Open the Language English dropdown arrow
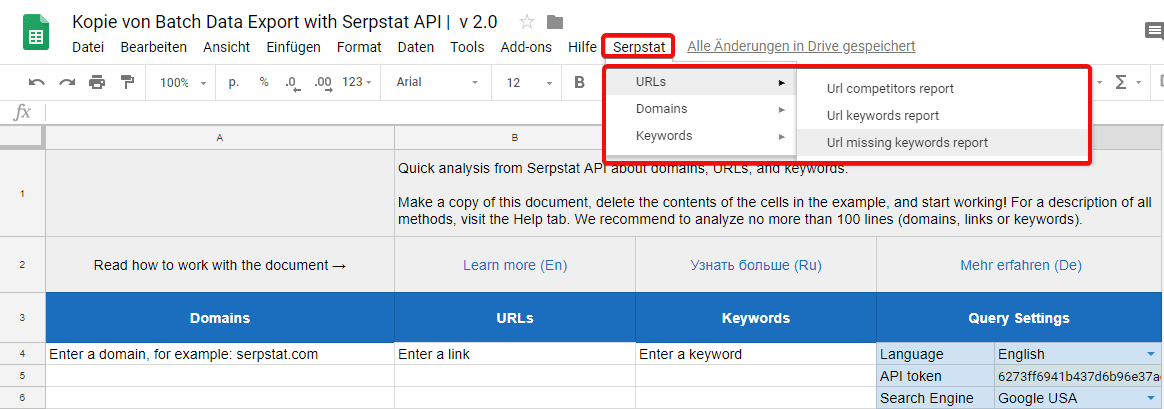The width and height of the screenshot is (1164, 409). tap(1151, 354)
